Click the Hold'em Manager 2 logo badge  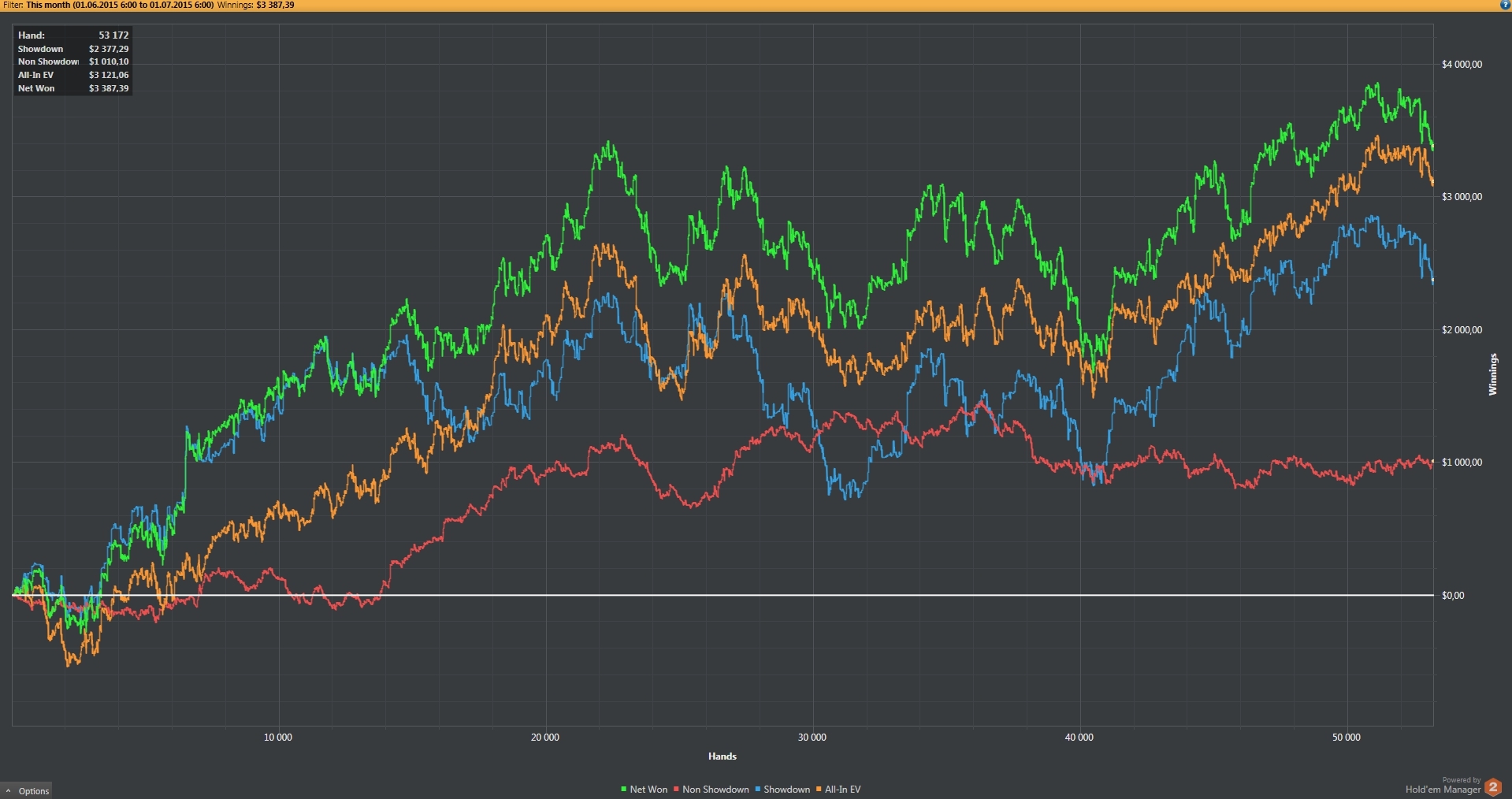[1492, 787]
